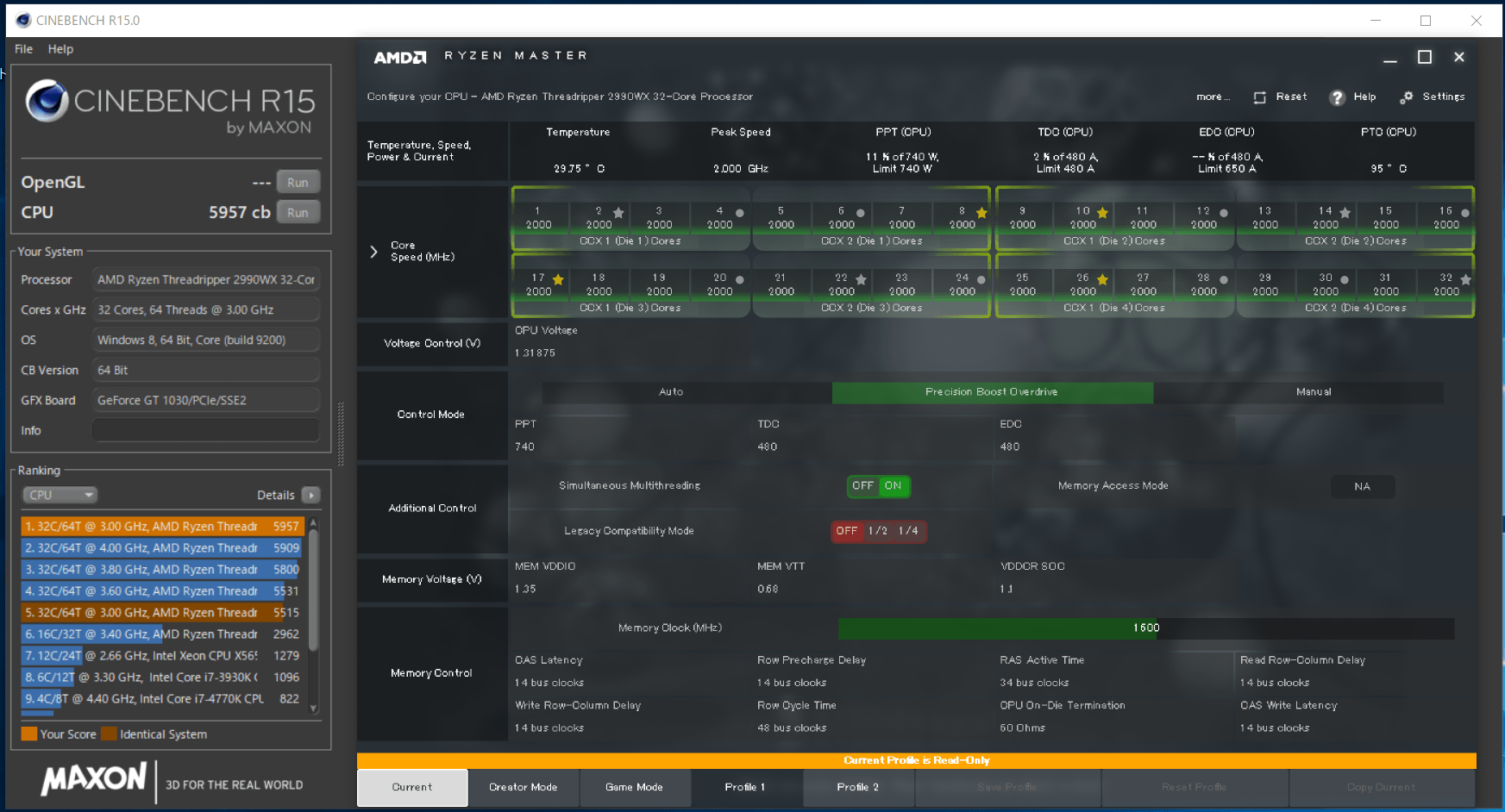The height and width of the screenshot is (812, 1505).
Task: Click the star on core 32
Action: point(1465,279)
